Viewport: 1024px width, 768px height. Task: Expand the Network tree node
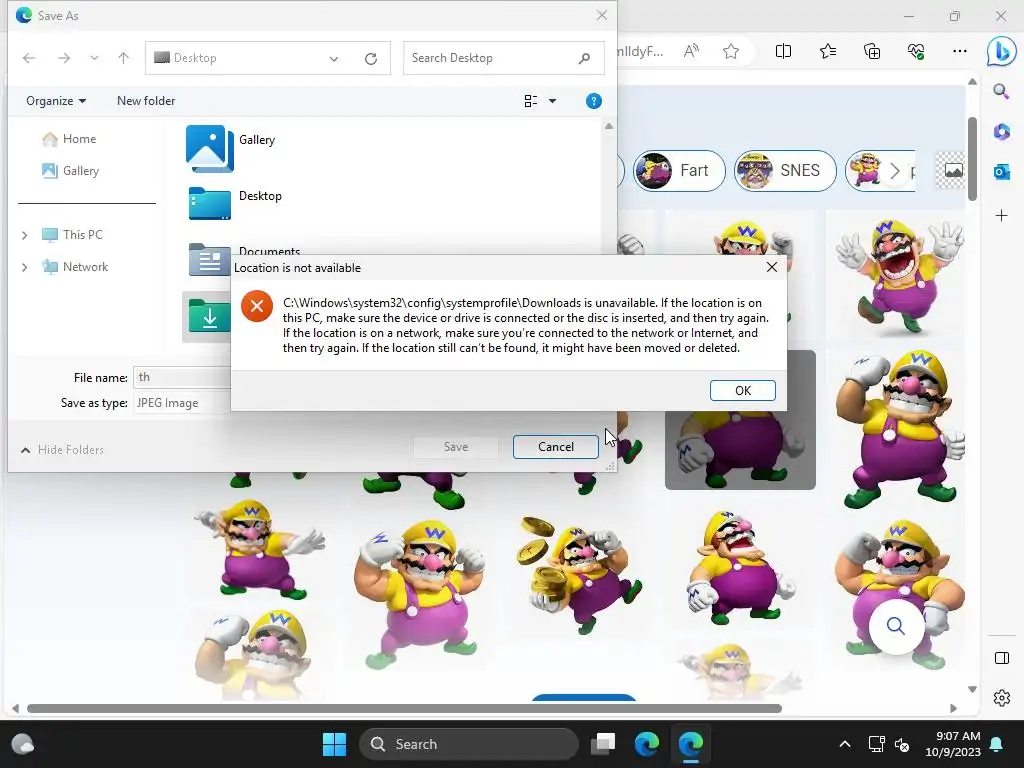point(25,267)
